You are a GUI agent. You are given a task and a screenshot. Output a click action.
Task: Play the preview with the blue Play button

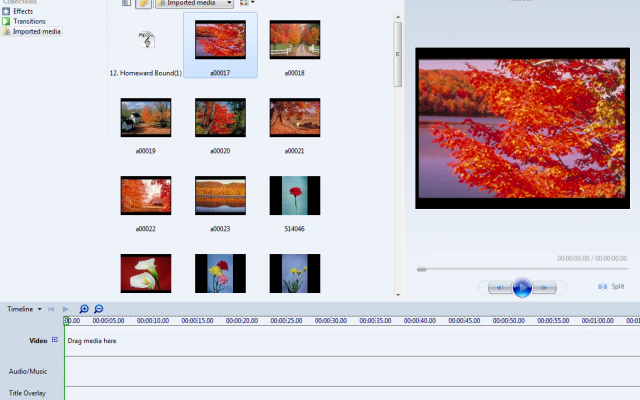point(522,288)
